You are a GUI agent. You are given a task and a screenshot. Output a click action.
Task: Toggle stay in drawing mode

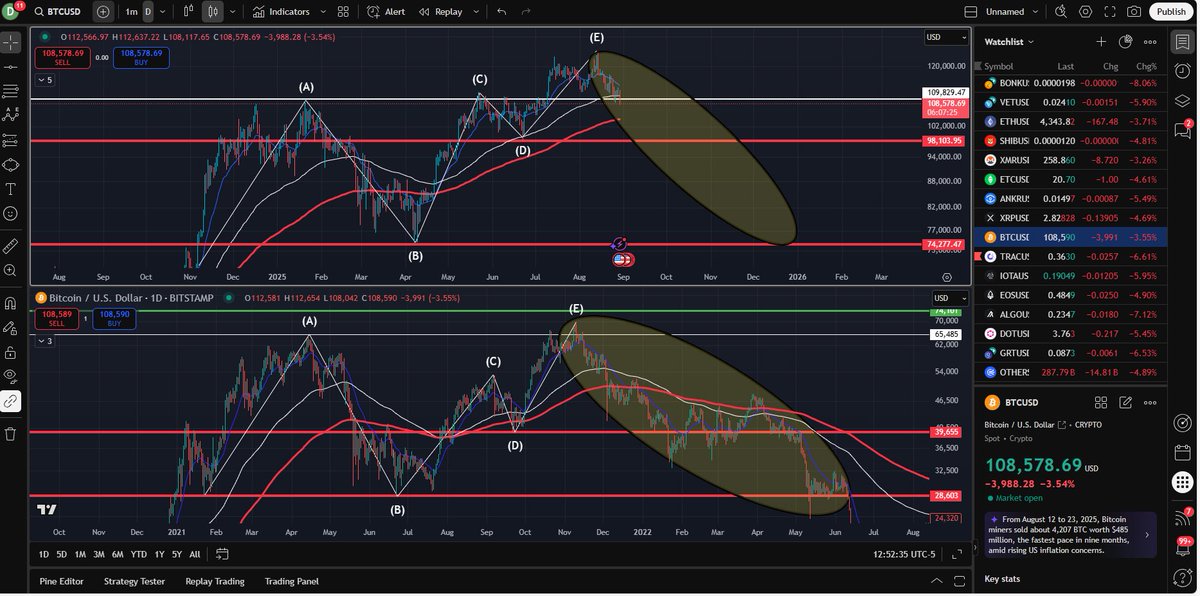pos(10,327)
